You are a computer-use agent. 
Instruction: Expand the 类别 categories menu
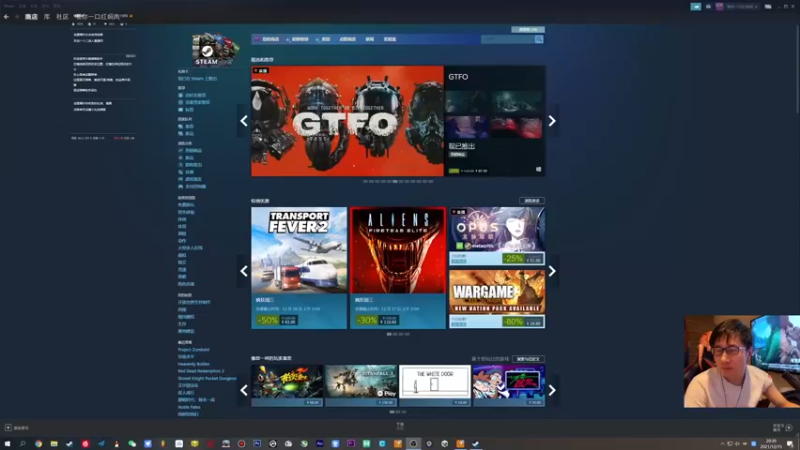pos(324,39)
